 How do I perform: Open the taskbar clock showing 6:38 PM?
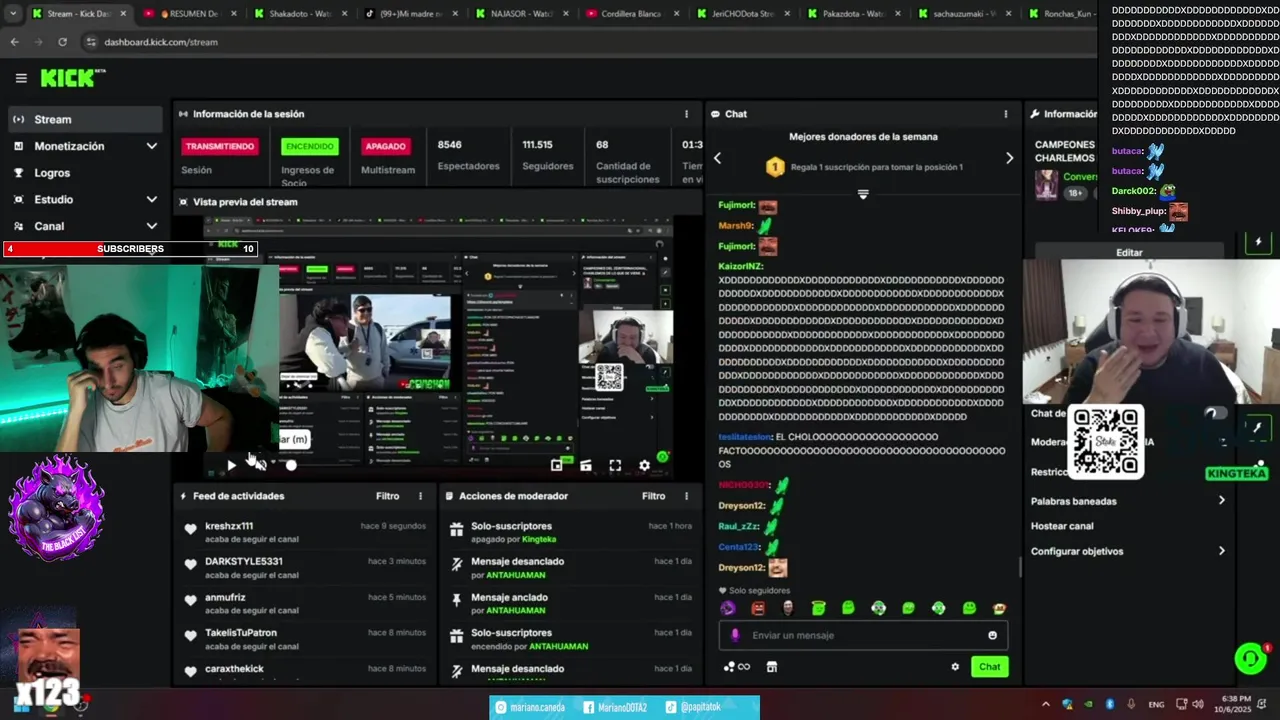(1235, 704)
